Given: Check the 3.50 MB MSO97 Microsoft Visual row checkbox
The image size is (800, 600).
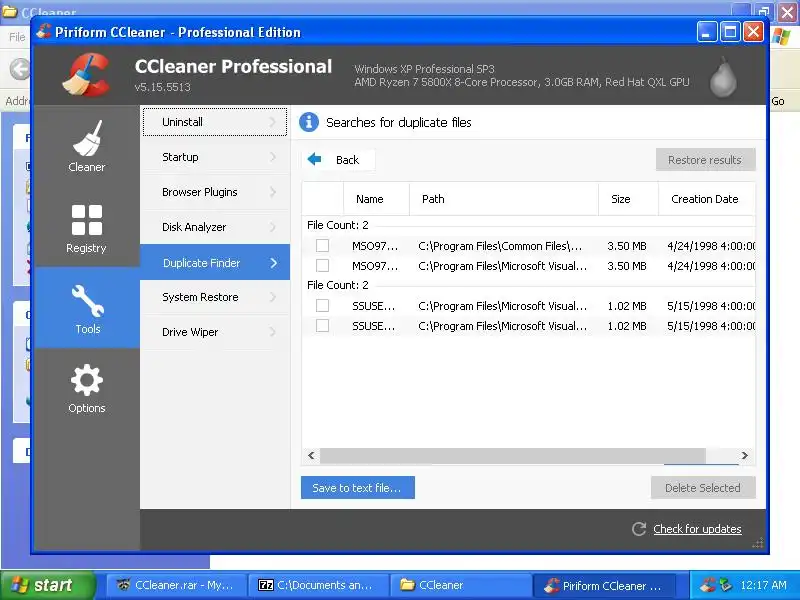Looking at the screenshot, I should (x=322, y=265).
